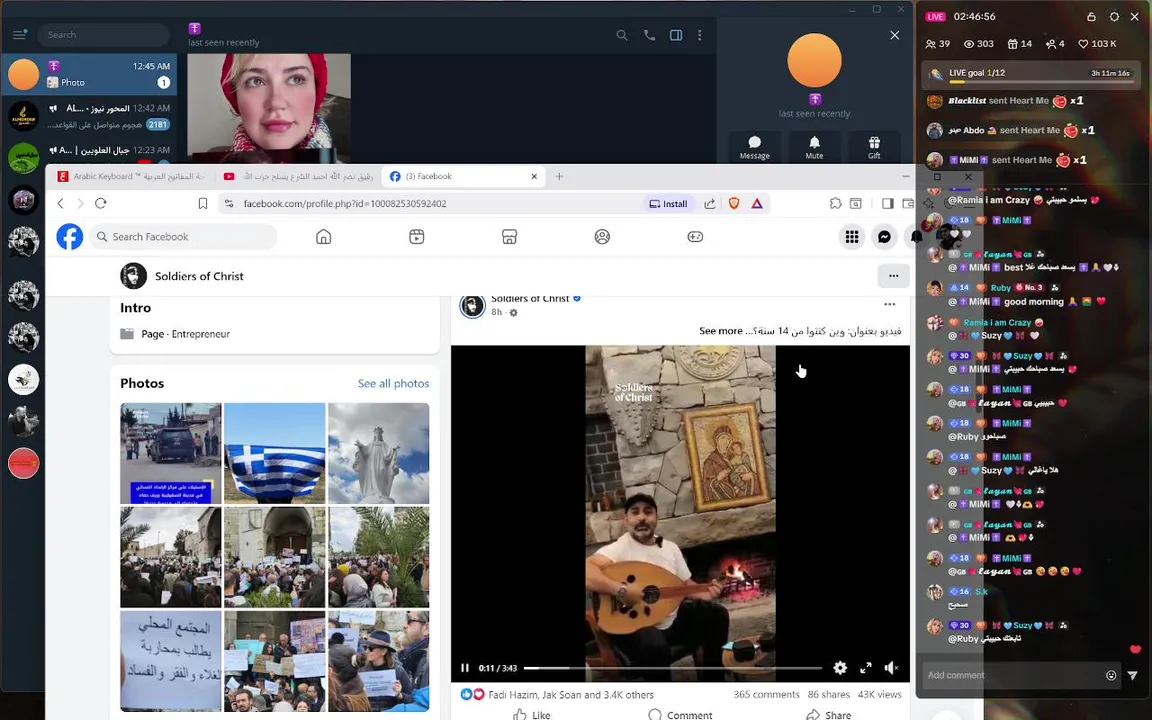Image resolution: width=1152 pixels, height=720 pixels.
Task: Open post options three-dot menu
Action: click(890, 304)
